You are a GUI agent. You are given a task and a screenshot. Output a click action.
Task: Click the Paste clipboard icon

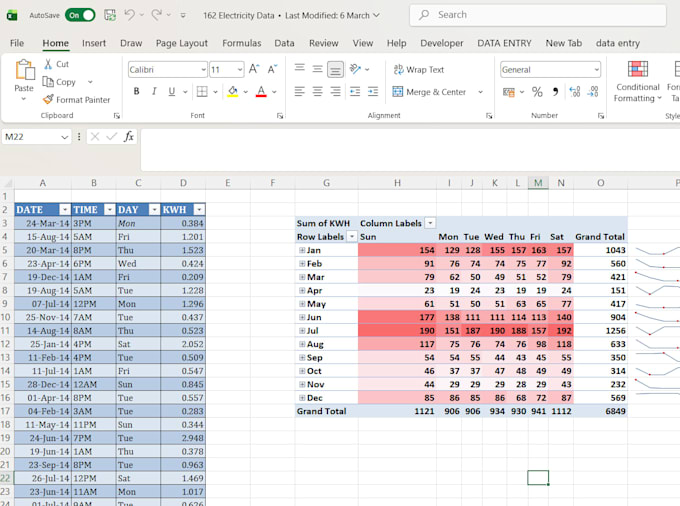[24, 70]
